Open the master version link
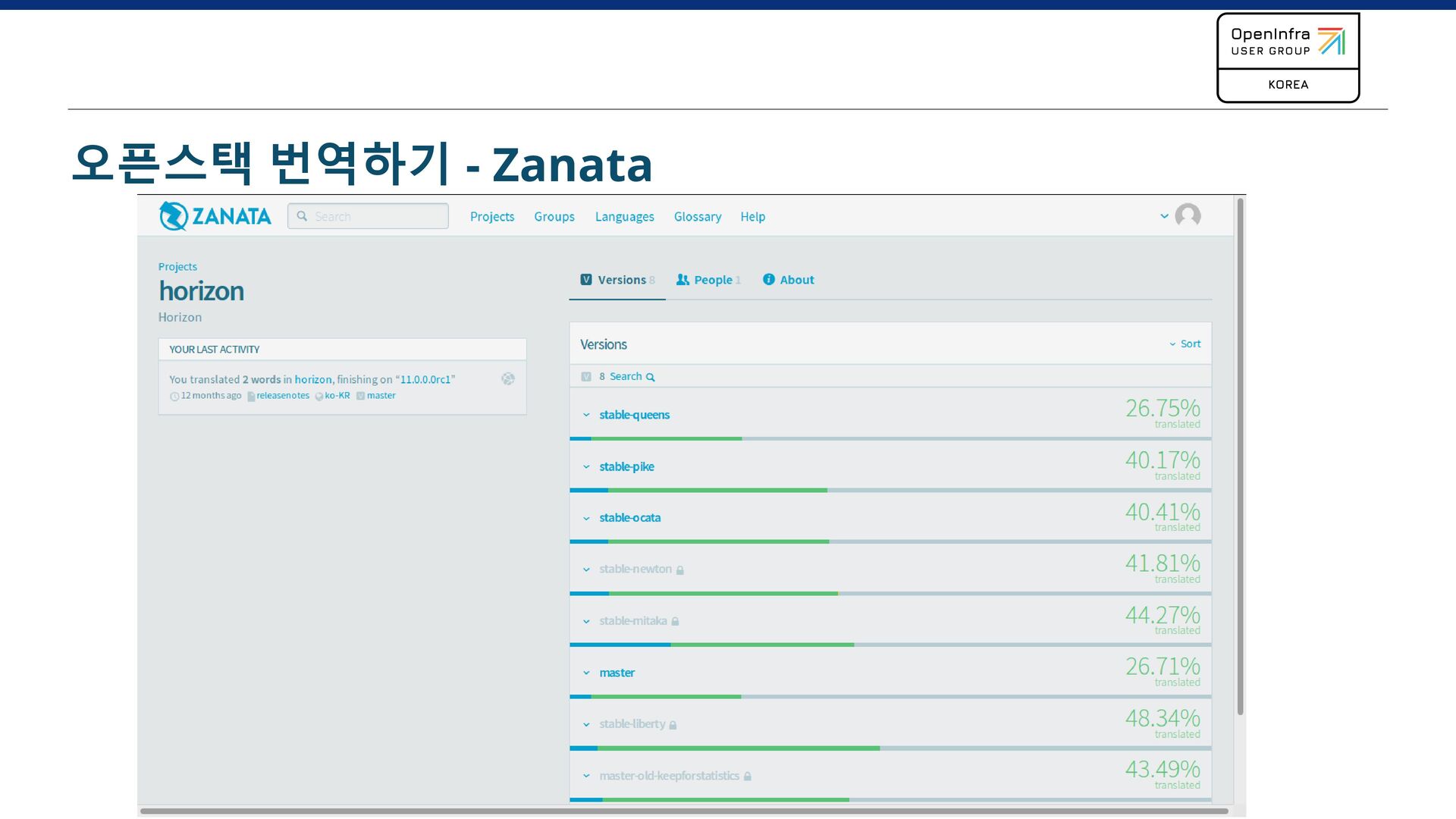This screenshot has height=819, width=1456. [617, 673]
